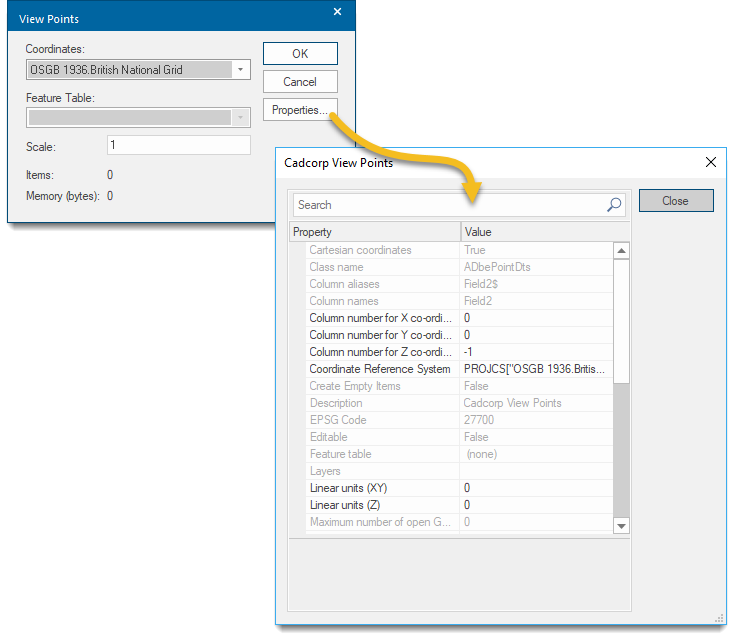Click the OK button

(300, 53)
